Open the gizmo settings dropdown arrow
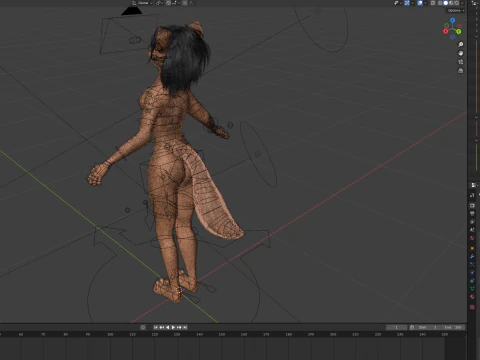480x360 pixels. pos(412,3)
